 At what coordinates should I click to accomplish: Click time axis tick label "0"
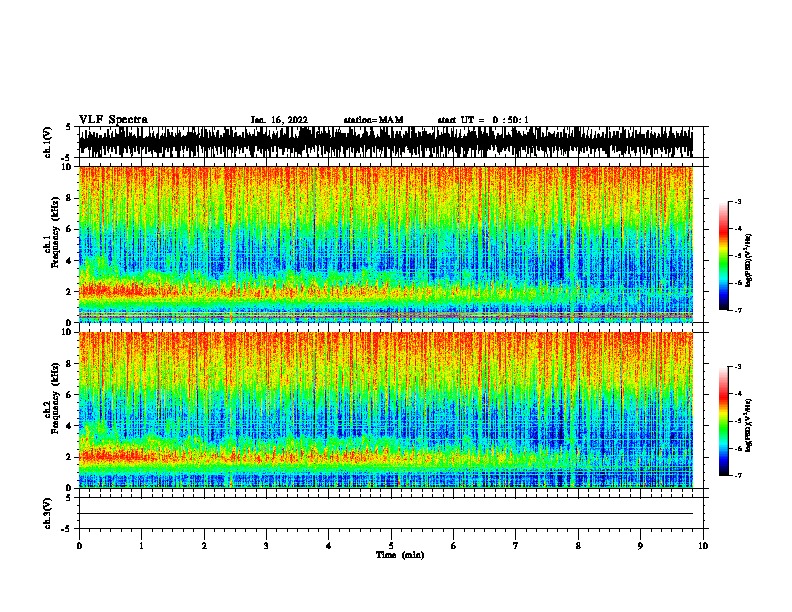(79, 546)
